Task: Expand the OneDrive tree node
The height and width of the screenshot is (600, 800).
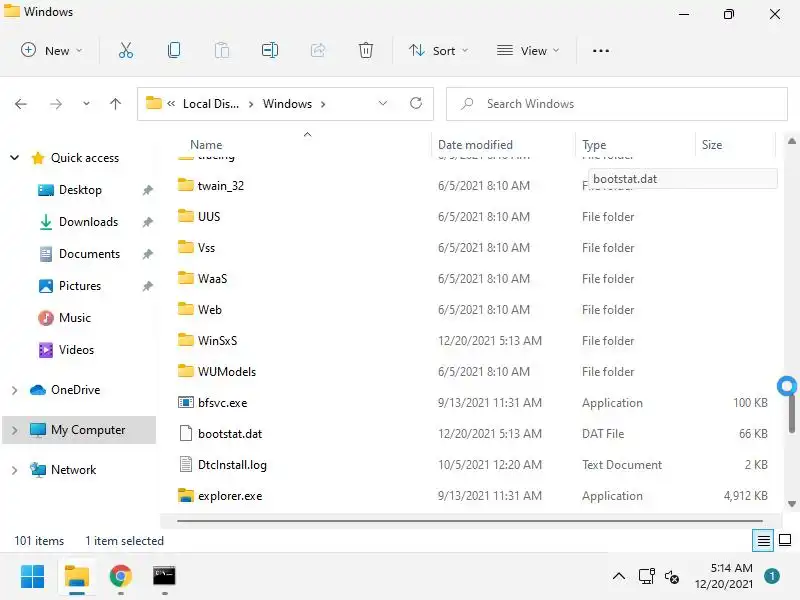Action: (15, 390)
